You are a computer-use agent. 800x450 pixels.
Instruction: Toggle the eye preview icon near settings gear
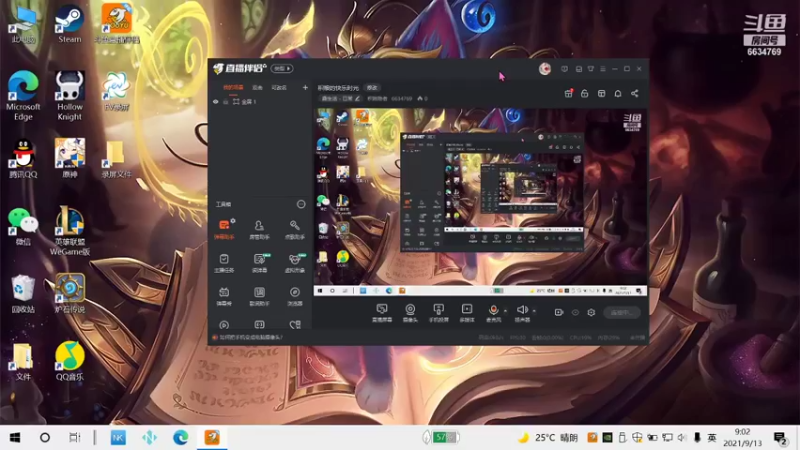tap(575, 312)
